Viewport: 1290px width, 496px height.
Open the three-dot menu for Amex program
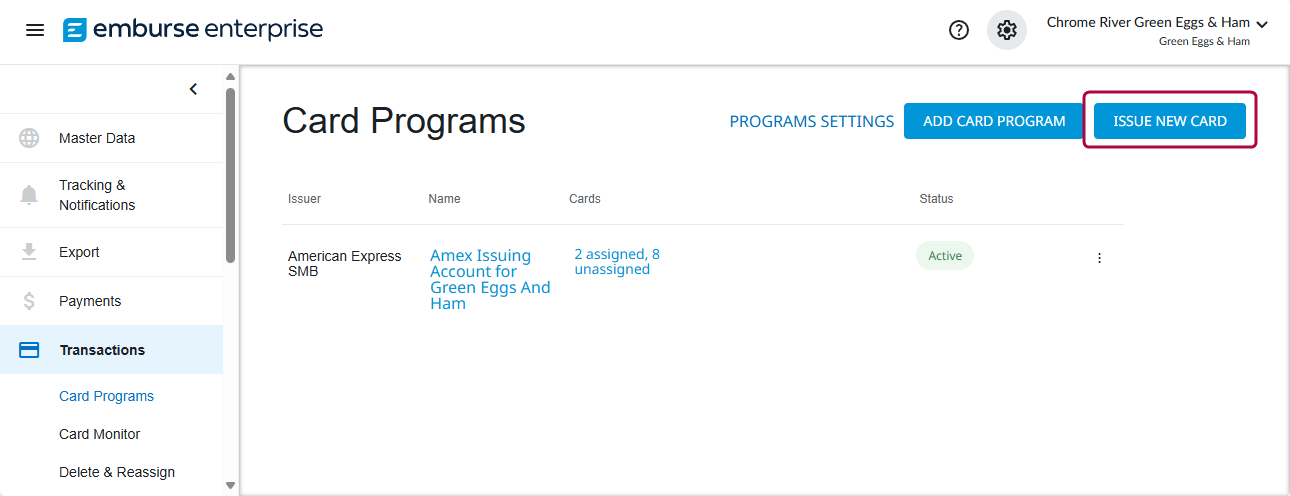pyautogui.click(x=1099, y=258)
